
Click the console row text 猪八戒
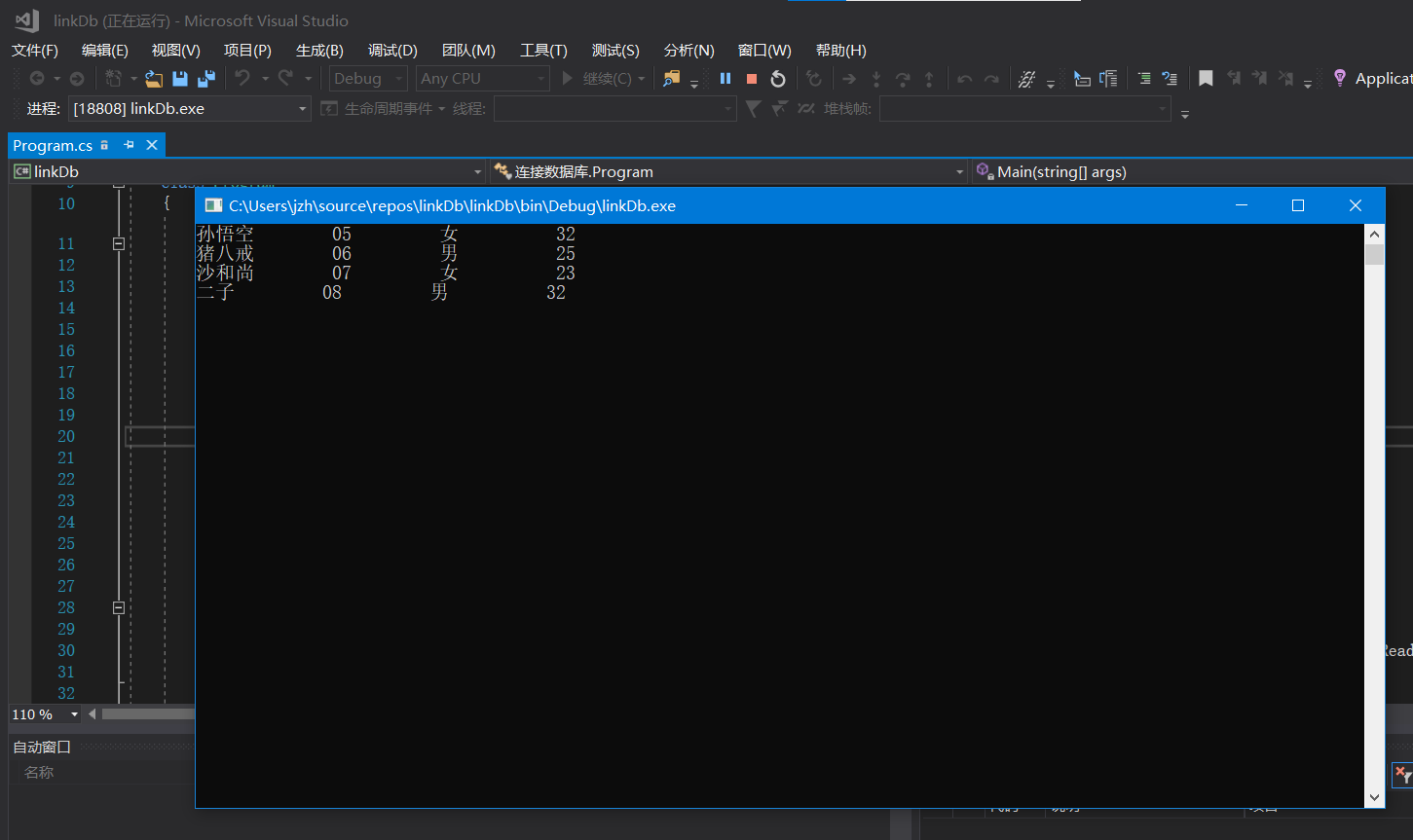pyautogui.click(x=225, y=254)
